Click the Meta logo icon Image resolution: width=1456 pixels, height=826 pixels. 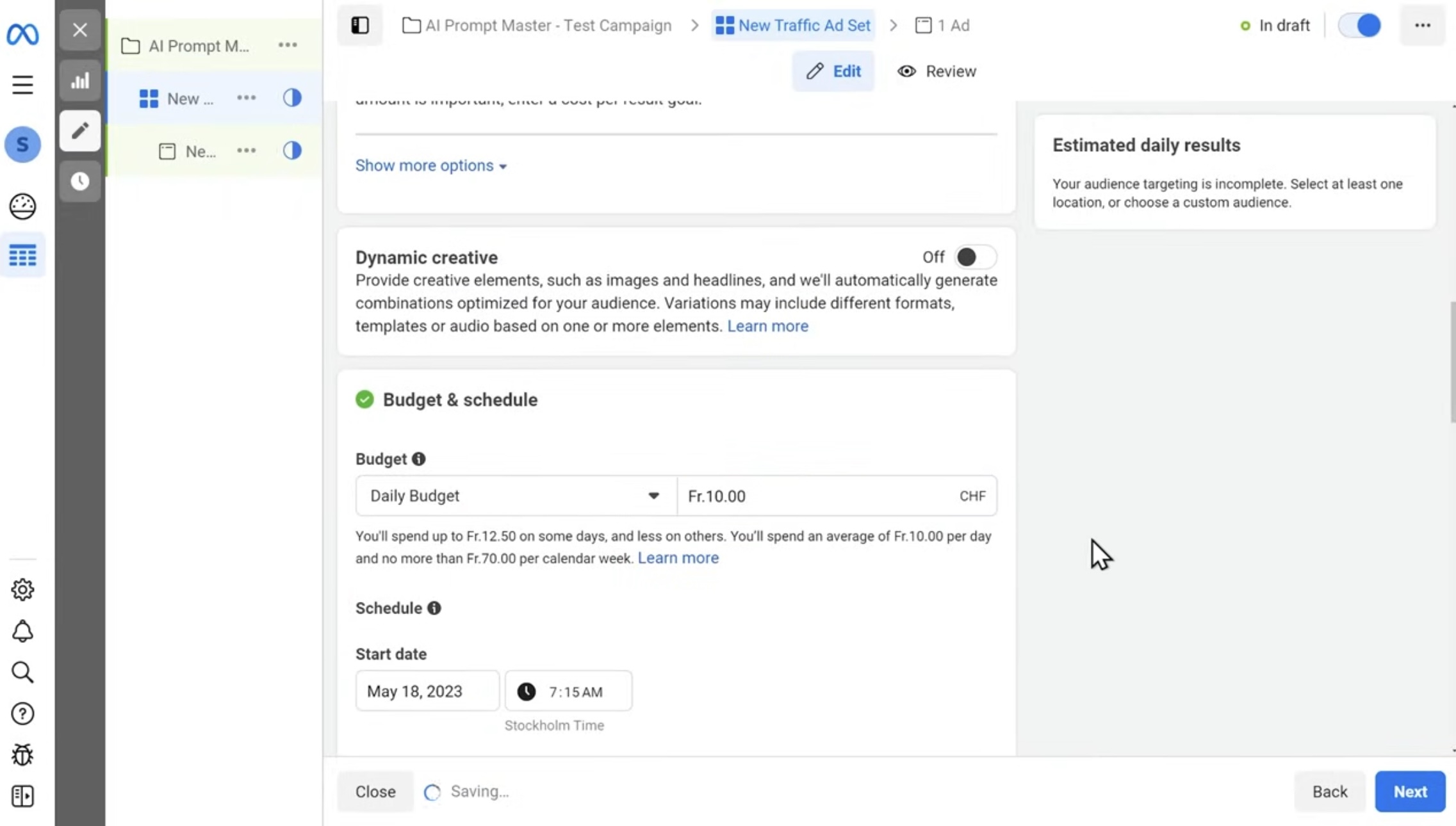22,33
